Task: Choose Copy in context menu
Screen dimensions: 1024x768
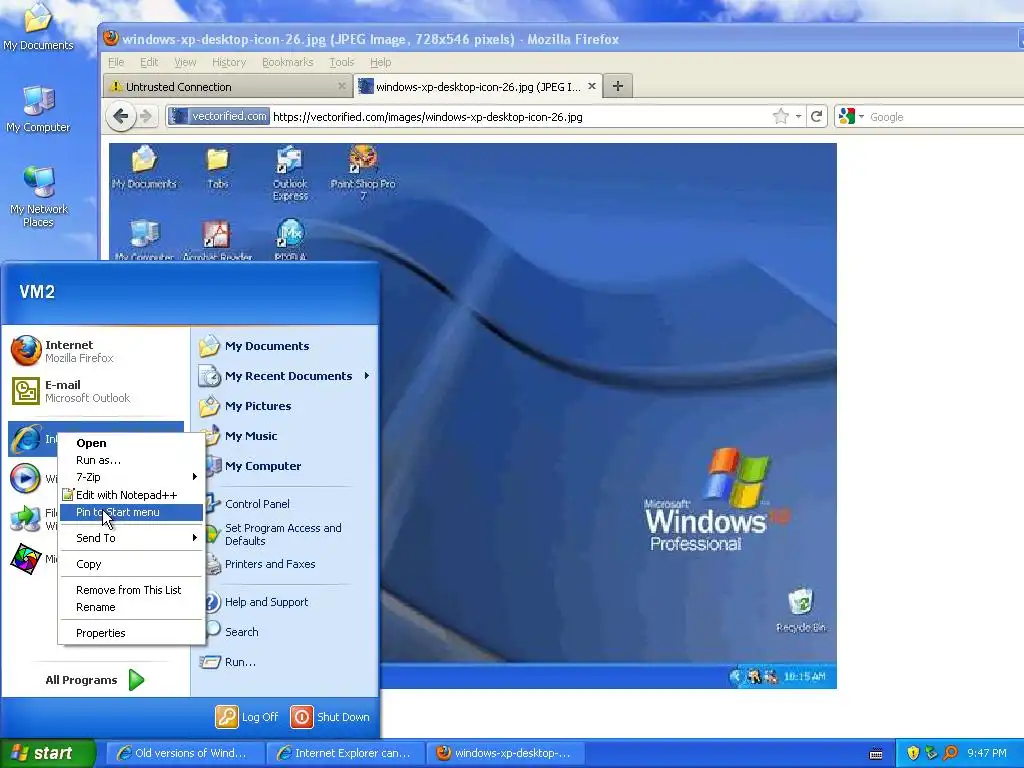Action: [x=131, y=564]
